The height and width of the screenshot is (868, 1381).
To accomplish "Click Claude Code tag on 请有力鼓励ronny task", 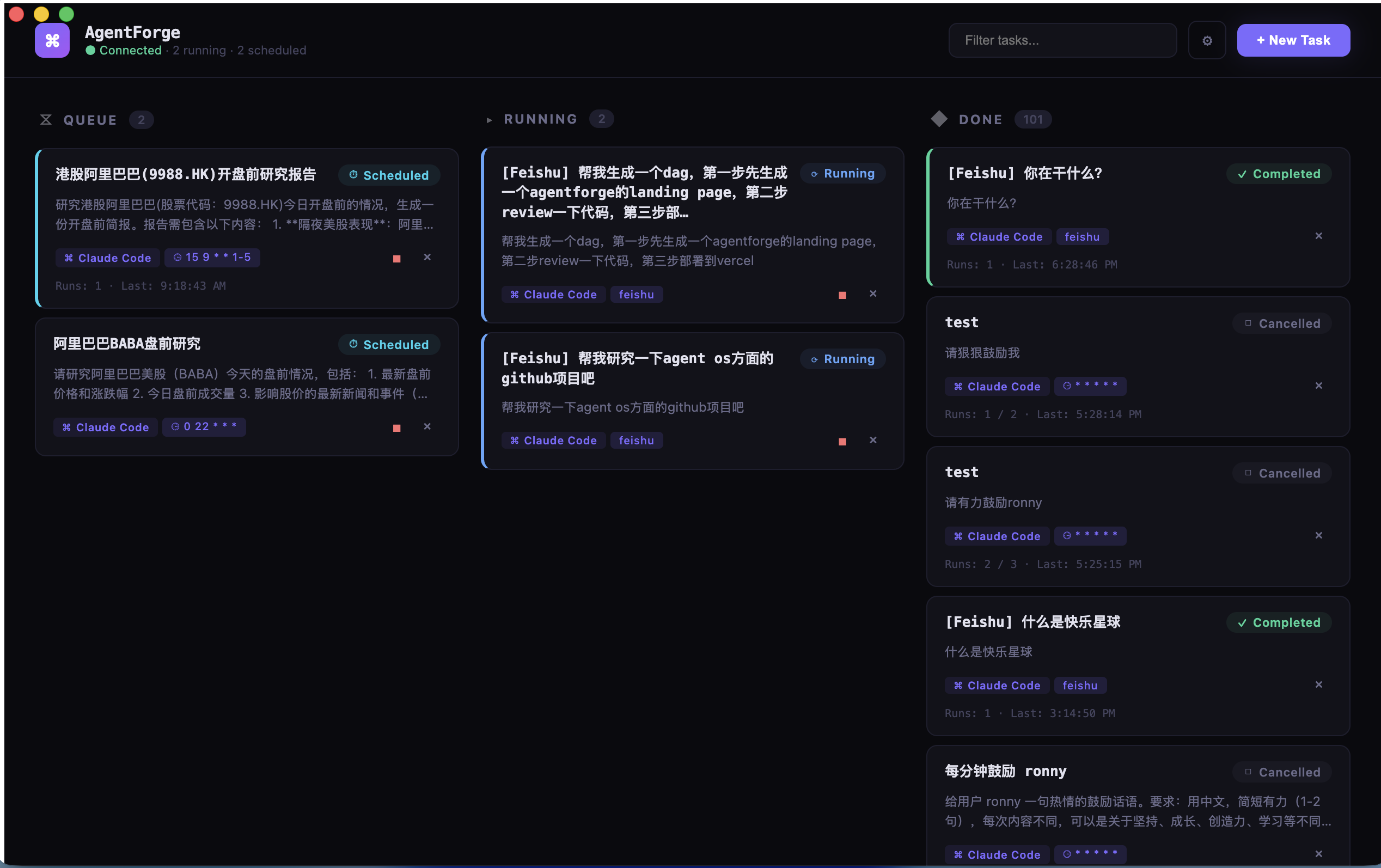I will 997,536.
